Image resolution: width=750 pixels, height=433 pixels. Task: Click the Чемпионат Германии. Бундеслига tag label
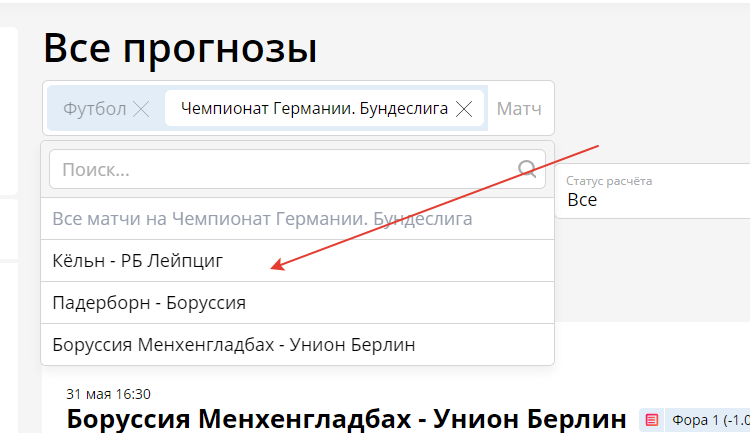(314, 109)
